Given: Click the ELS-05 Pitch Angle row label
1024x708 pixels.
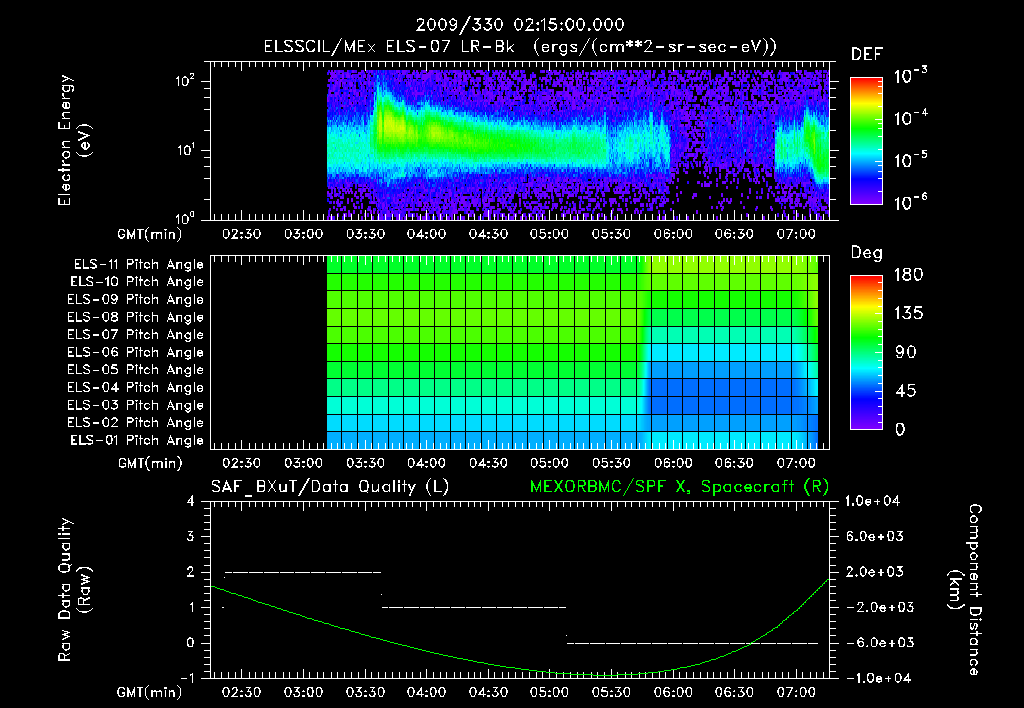Looking at the screenshot, I should pos(135,370).
